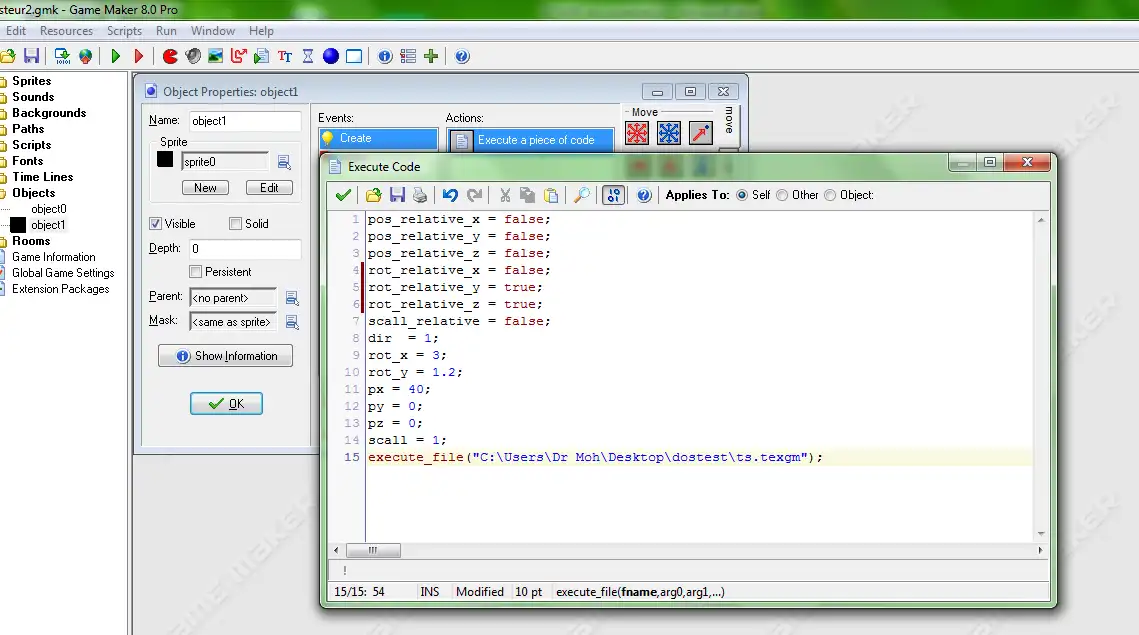1139x635 pixels.
Task: Select blue Move Free action icon
Action: 669,133
